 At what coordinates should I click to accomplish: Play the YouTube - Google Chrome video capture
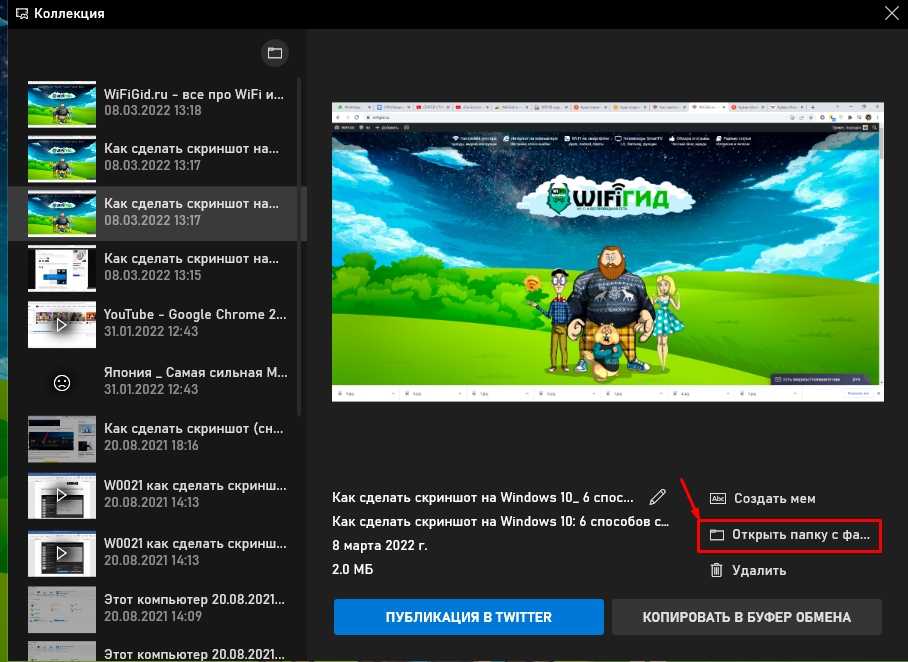[62, 325]
